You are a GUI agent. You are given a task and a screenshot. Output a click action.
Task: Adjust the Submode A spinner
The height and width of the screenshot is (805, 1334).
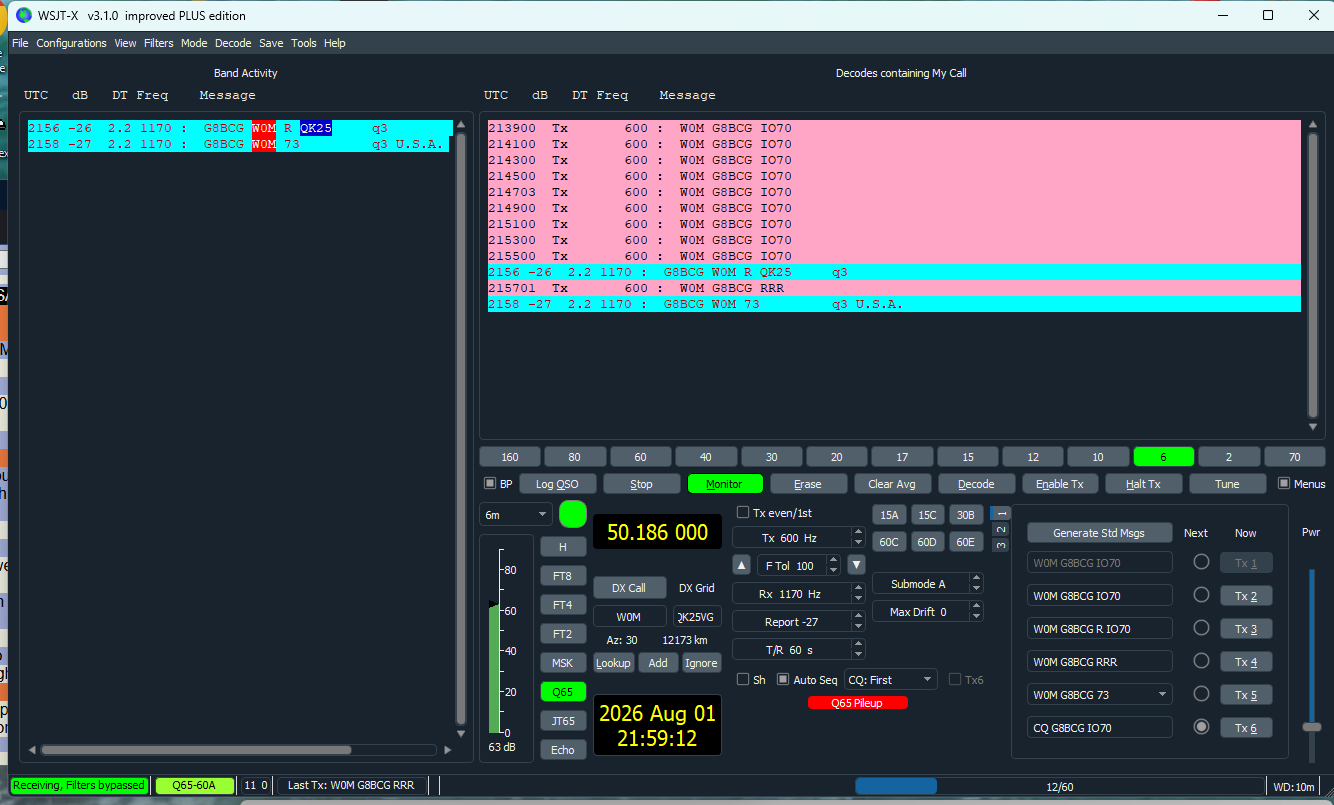928,584
